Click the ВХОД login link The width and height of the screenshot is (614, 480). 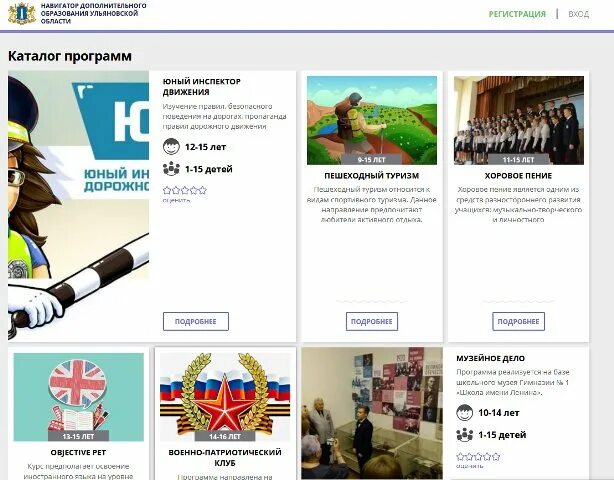(578, 14)
